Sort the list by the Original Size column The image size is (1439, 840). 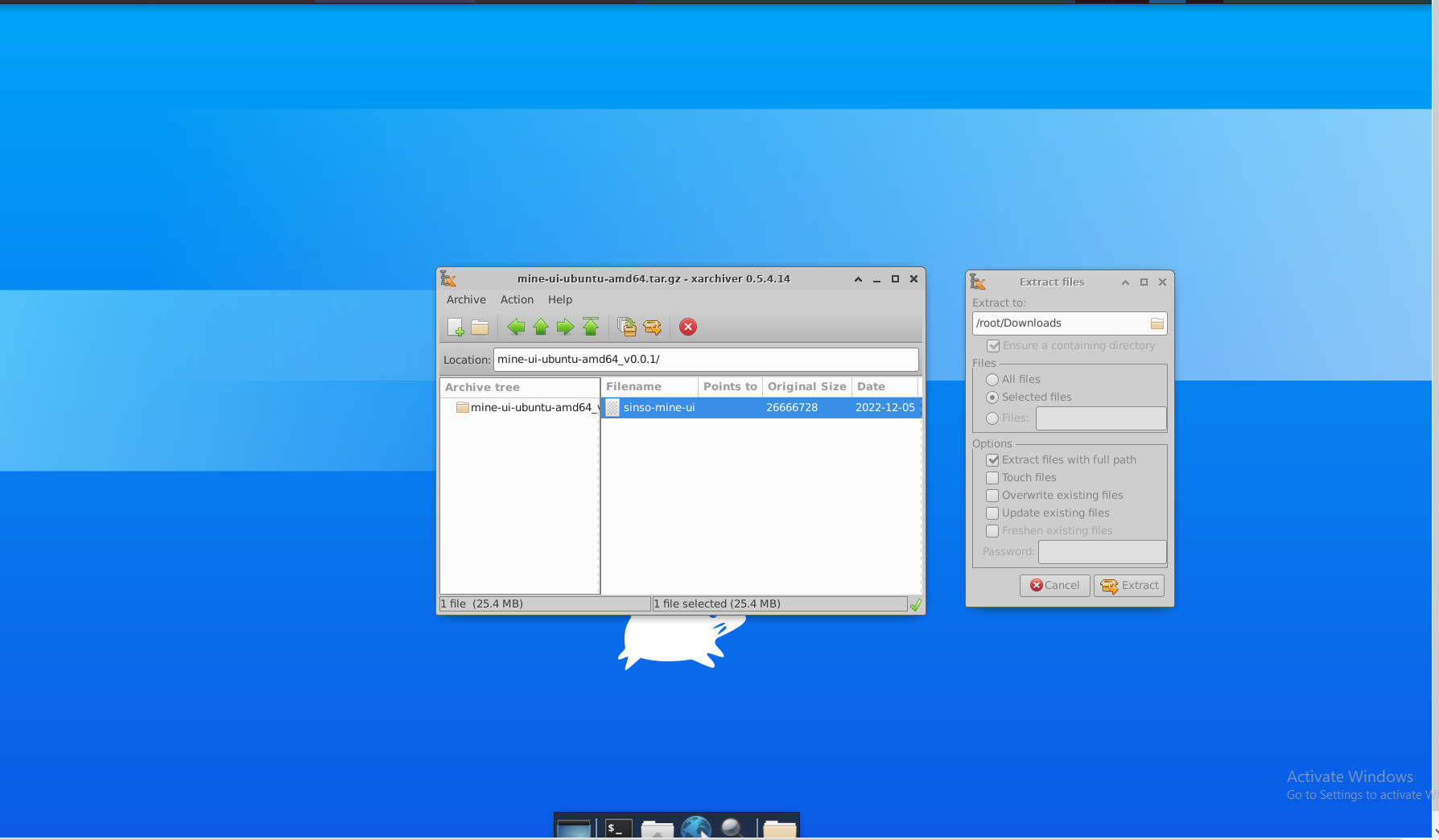[806, 387]
